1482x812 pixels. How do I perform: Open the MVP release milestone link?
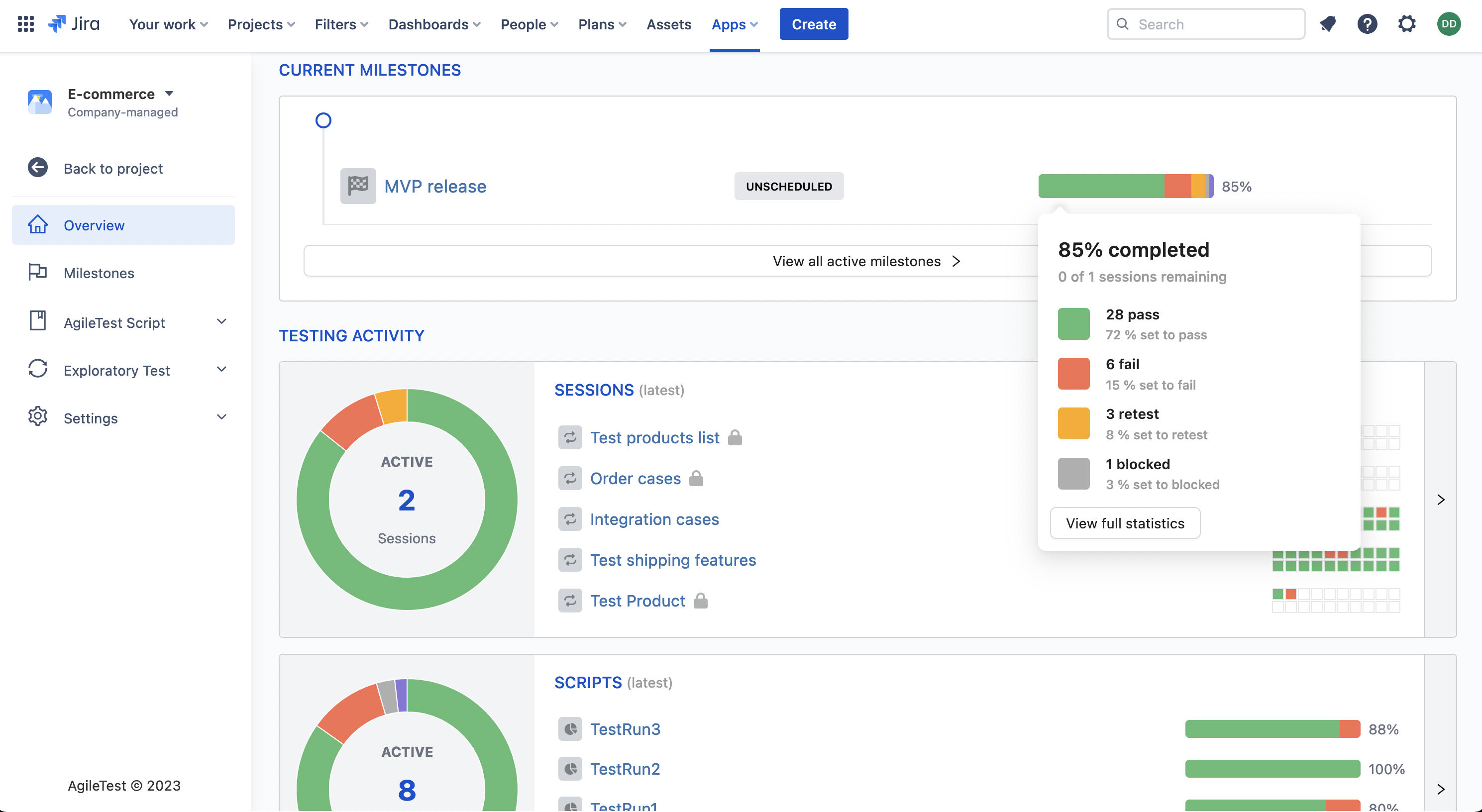435,186
